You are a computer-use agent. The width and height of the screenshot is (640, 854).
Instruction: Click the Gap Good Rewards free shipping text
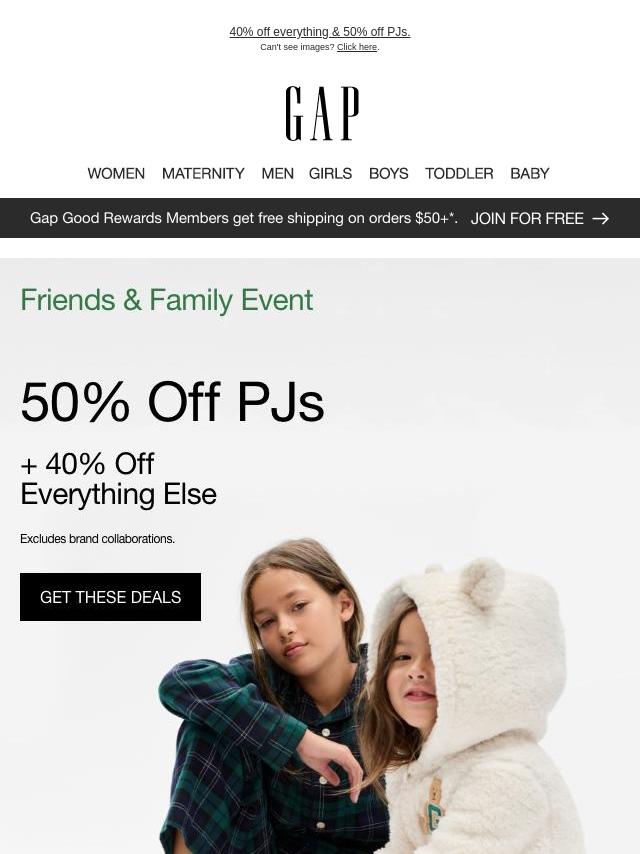click(243, 218)
